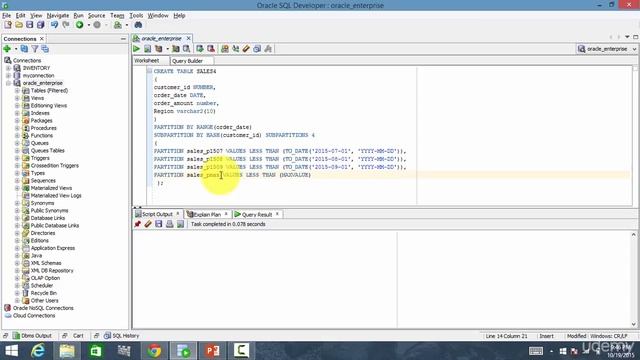Image resolution: width=640 pixels, height=360 pixels.
Task: Open the Cart panel
Action: click(78, 336)
